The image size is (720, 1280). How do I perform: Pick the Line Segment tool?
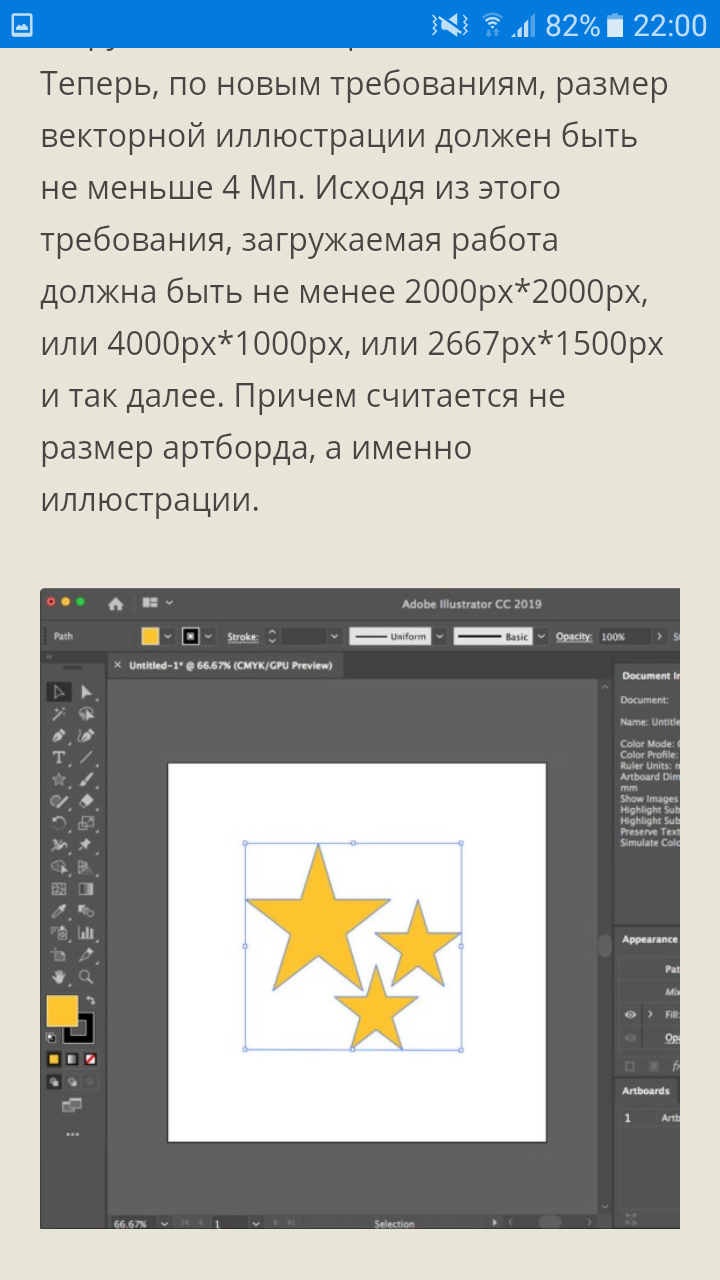click(x=87, y=757)
